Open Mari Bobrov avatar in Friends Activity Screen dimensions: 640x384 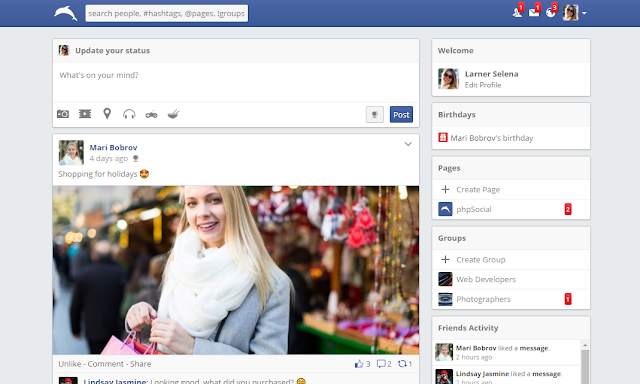(444, 352)
